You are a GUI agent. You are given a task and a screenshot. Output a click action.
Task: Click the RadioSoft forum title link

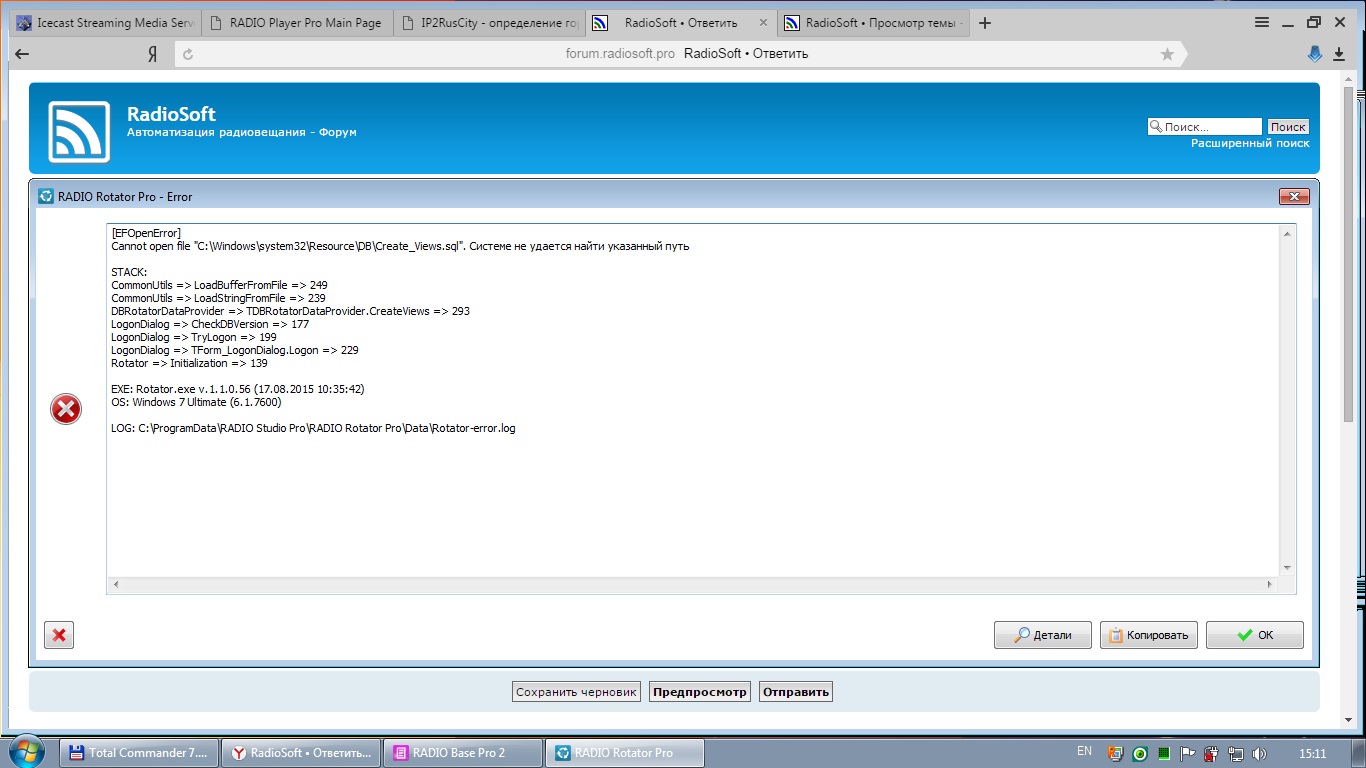171,114
